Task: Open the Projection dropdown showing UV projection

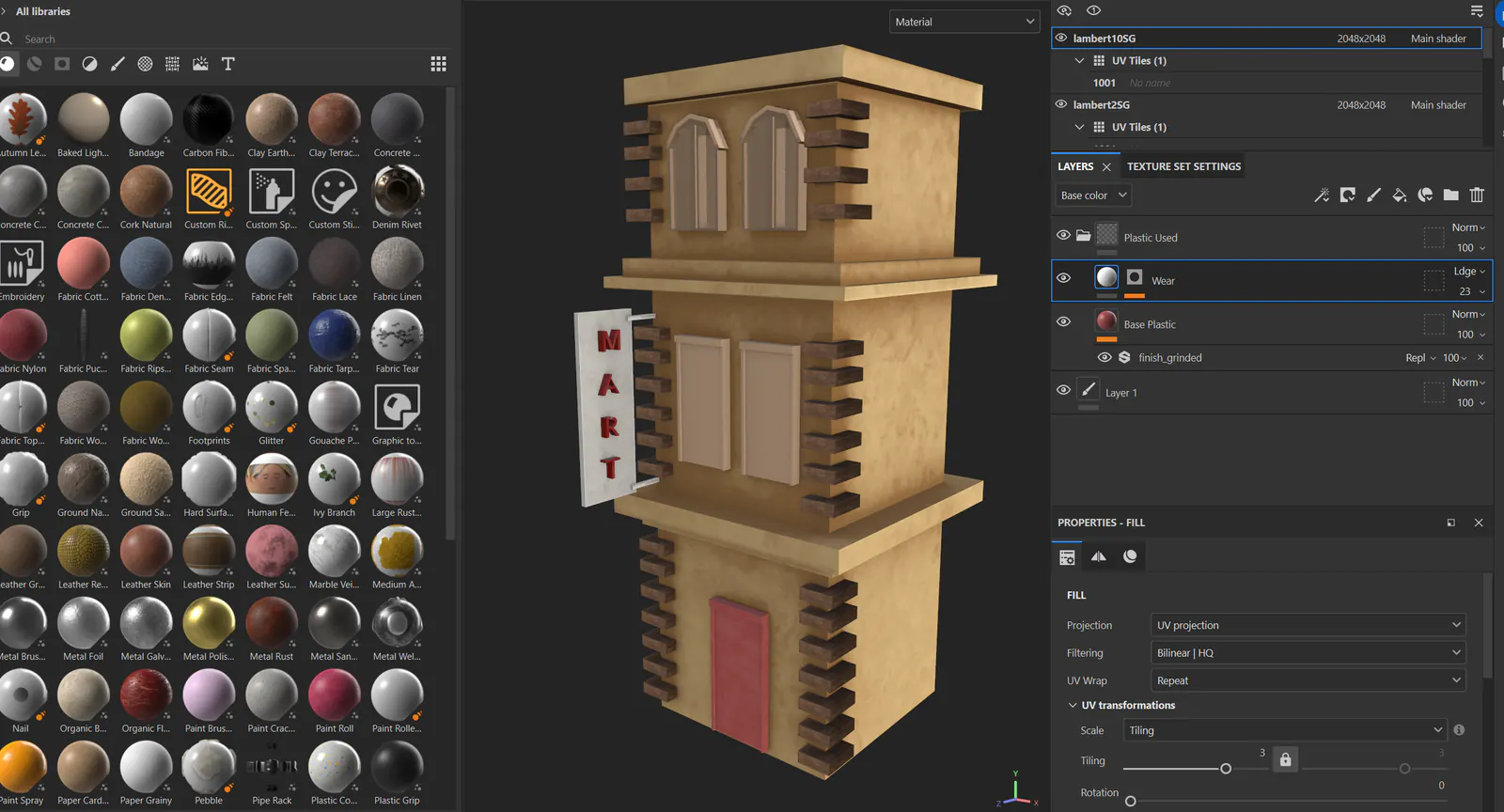Action: 1308,625
